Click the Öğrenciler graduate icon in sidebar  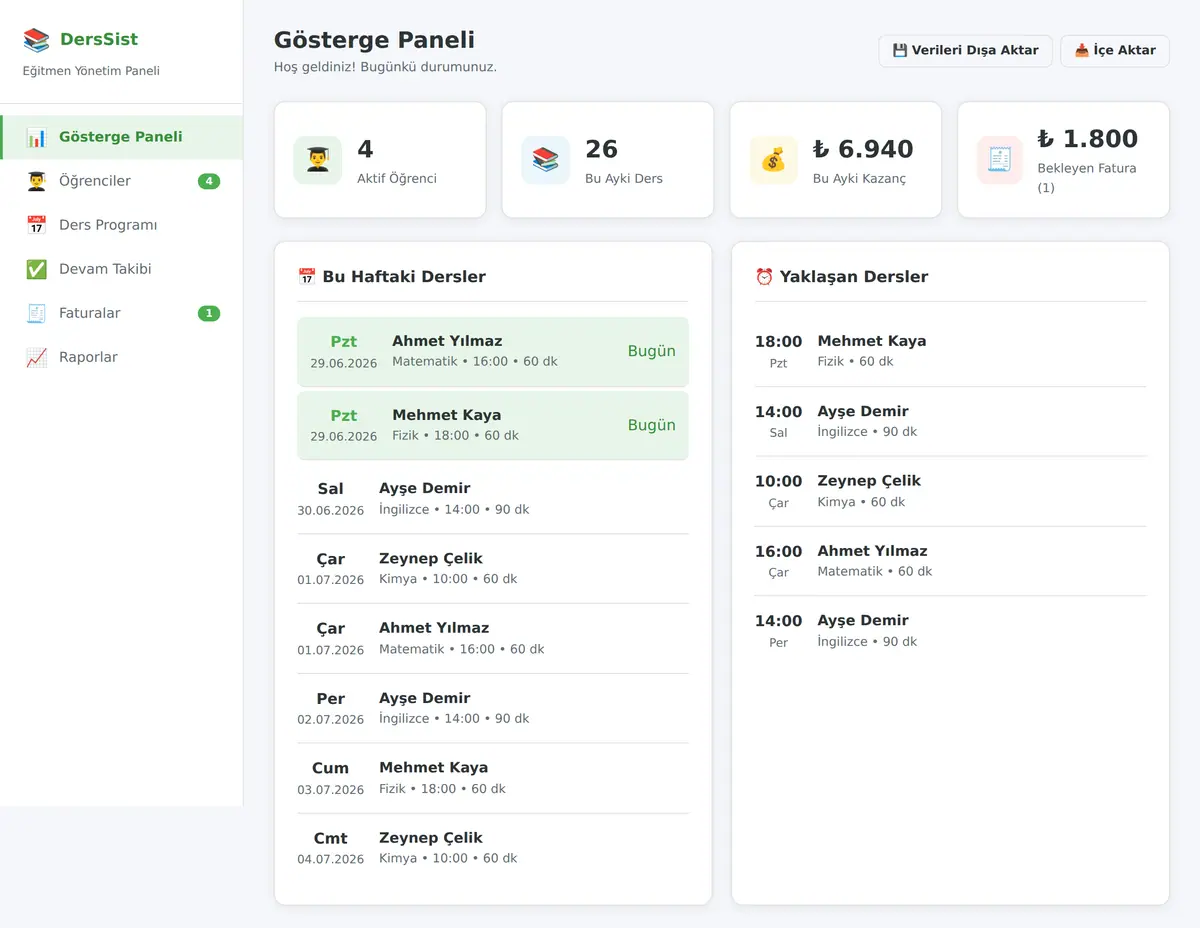[x=37, y=181]
